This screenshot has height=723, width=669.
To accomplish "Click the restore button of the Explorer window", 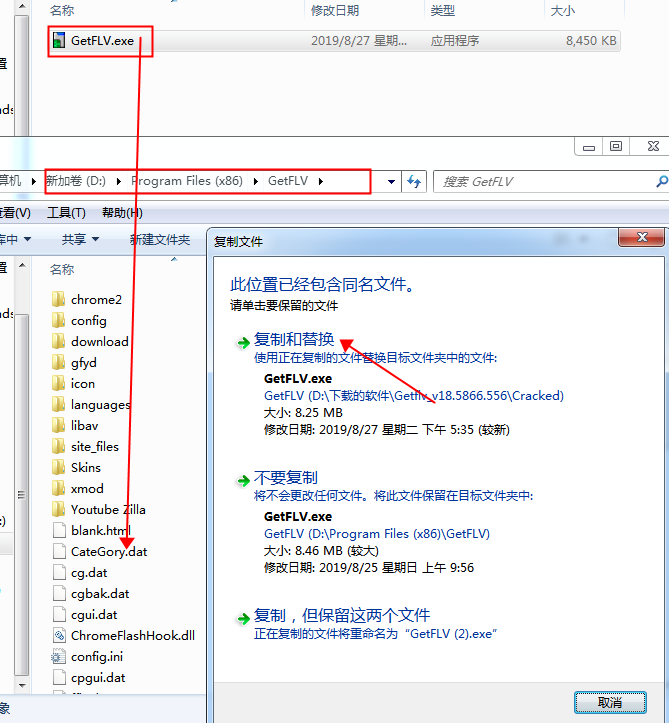I will [x=616, y=147].
